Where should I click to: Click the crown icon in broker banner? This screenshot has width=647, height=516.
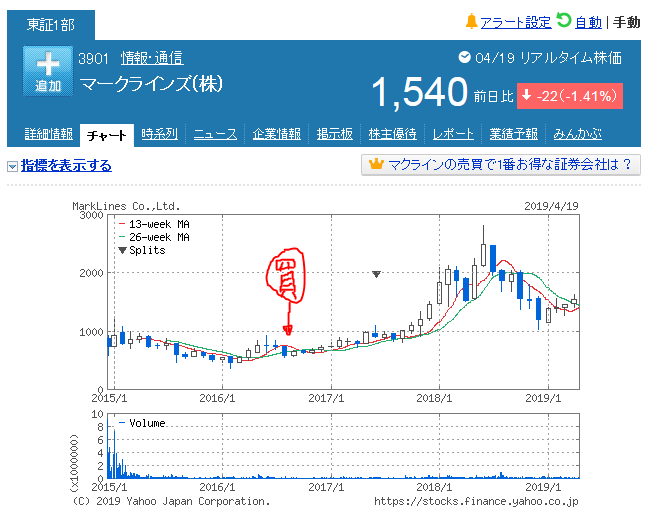[x=376, y=165]
